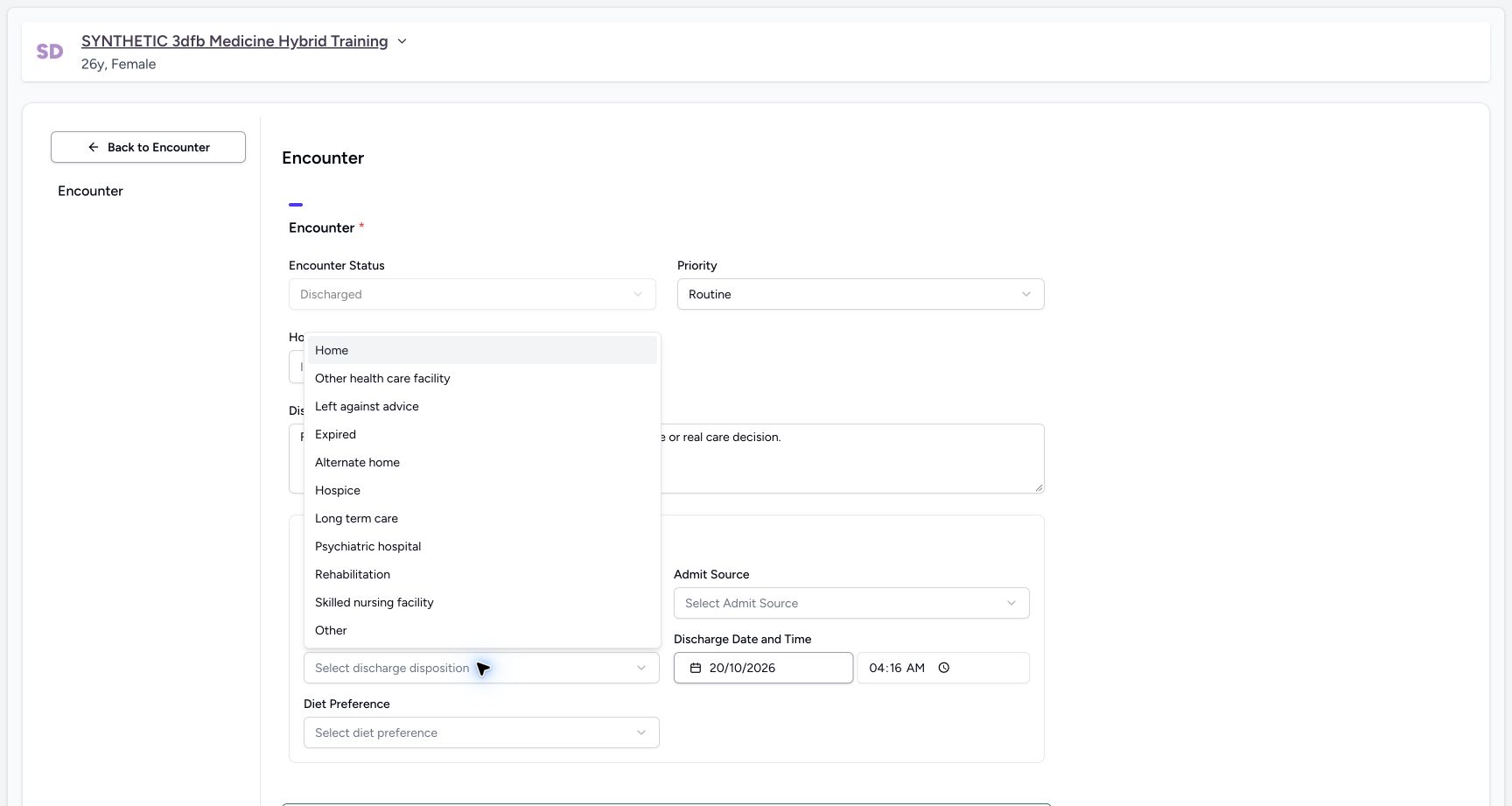Open the Priority Routine dropdown
The image size is (1512, 806).
(x=860, y=294)
